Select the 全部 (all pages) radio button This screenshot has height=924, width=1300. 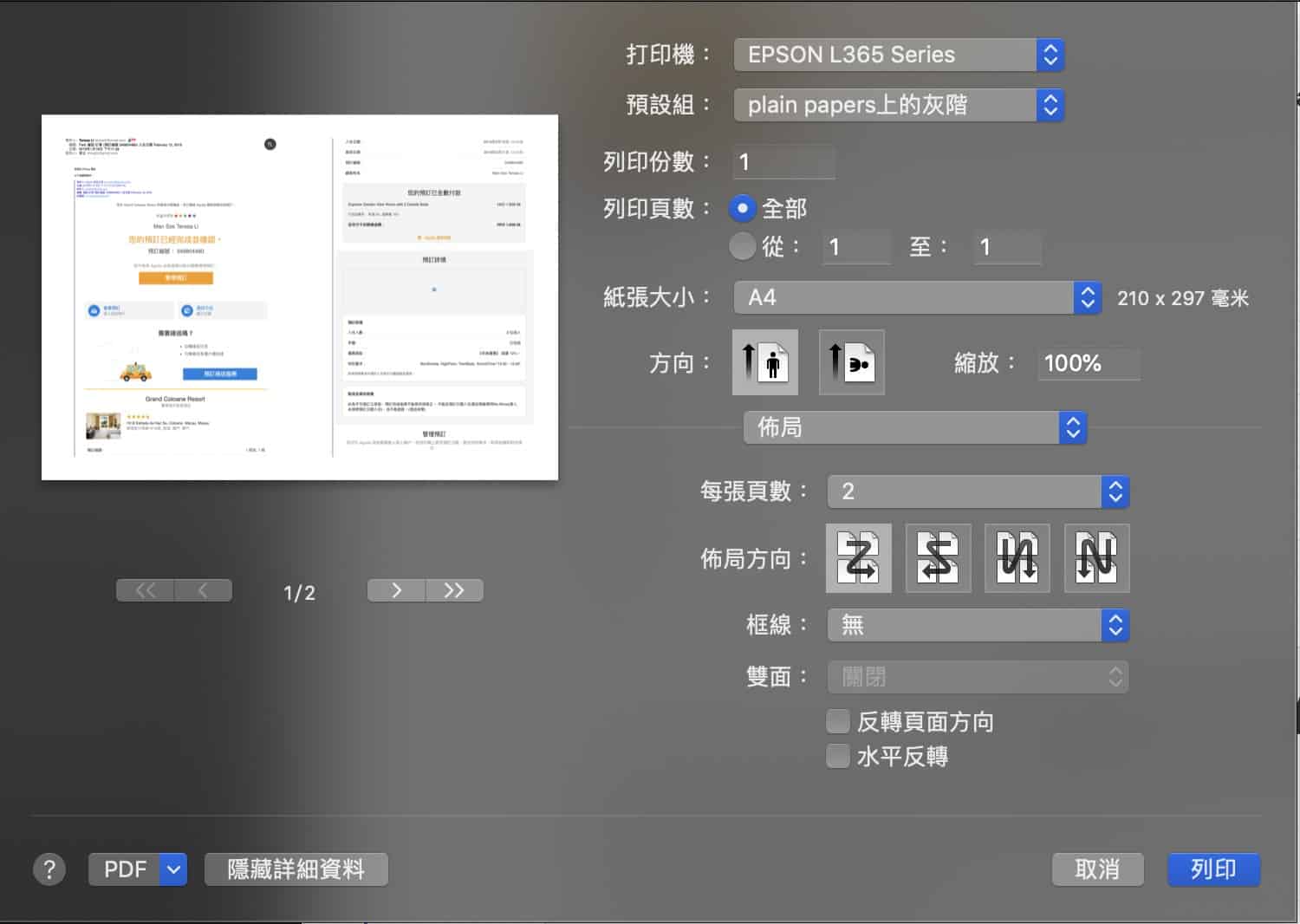(x=743, y=208)
